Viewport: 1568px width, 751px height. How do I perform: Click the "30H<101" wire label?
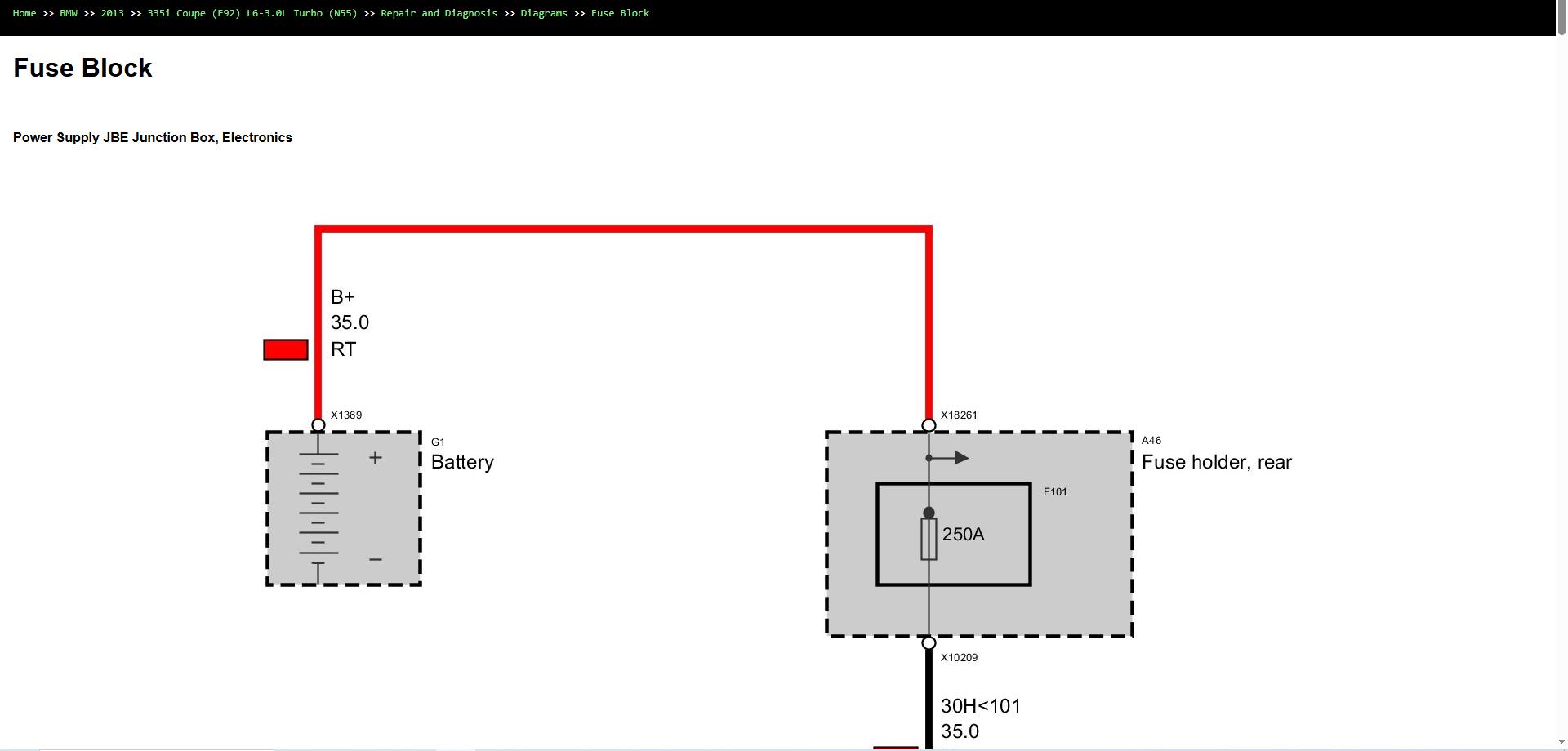tap(981, 706)
